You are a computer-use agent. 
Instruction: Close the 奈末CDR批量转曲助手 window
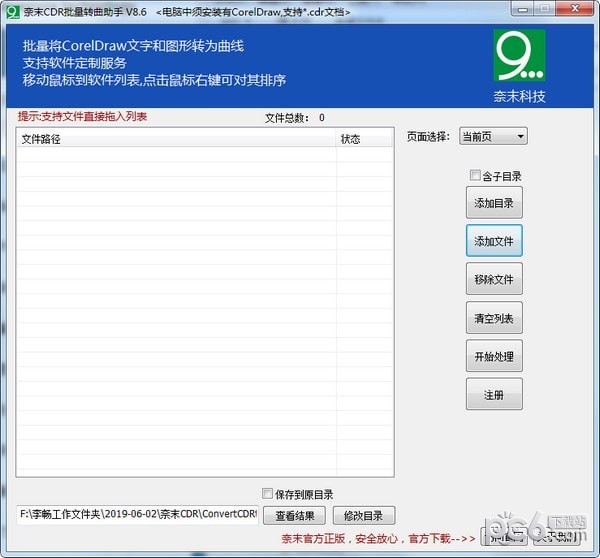[574, 8]
